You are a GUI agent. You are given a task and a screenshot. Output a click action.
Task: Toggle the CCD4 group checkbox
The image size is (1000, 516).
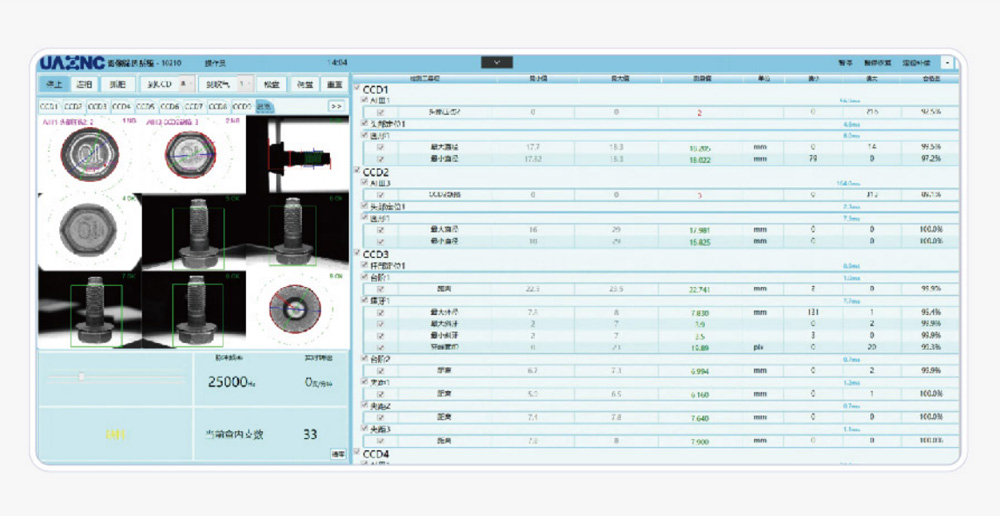pyautogui.click(x=358, y=454)
